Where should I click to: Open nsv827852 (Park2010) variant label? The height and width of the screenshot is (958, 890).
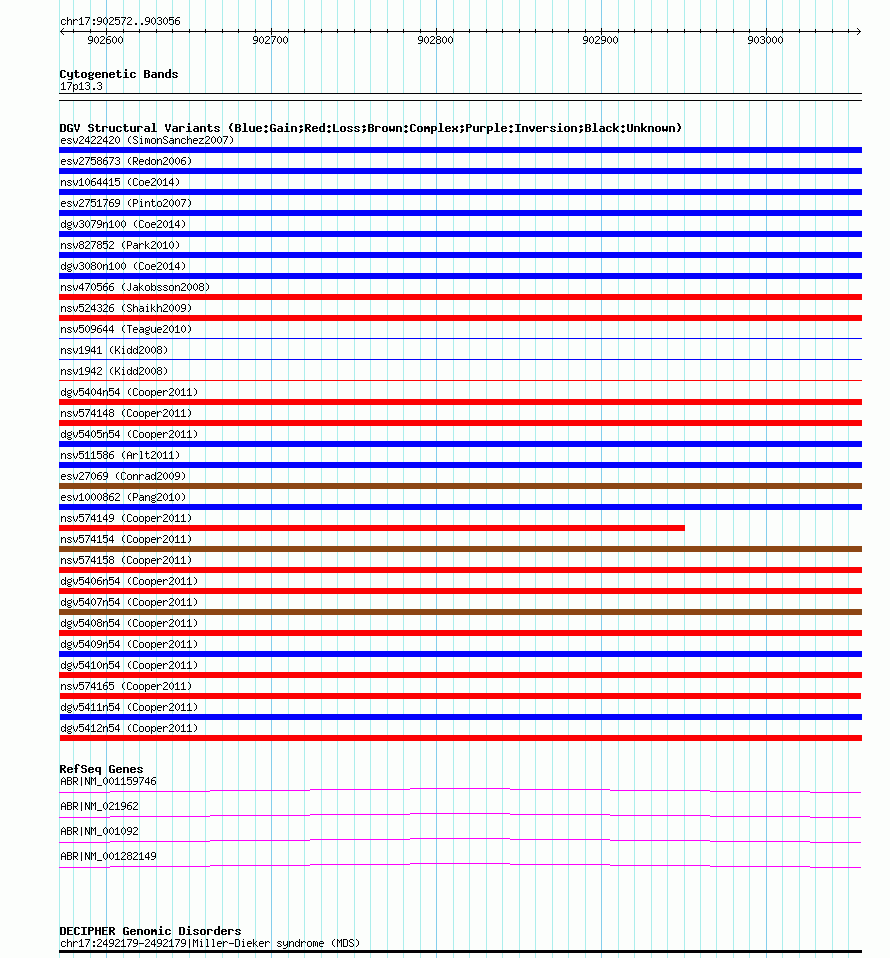click(120, 245)
